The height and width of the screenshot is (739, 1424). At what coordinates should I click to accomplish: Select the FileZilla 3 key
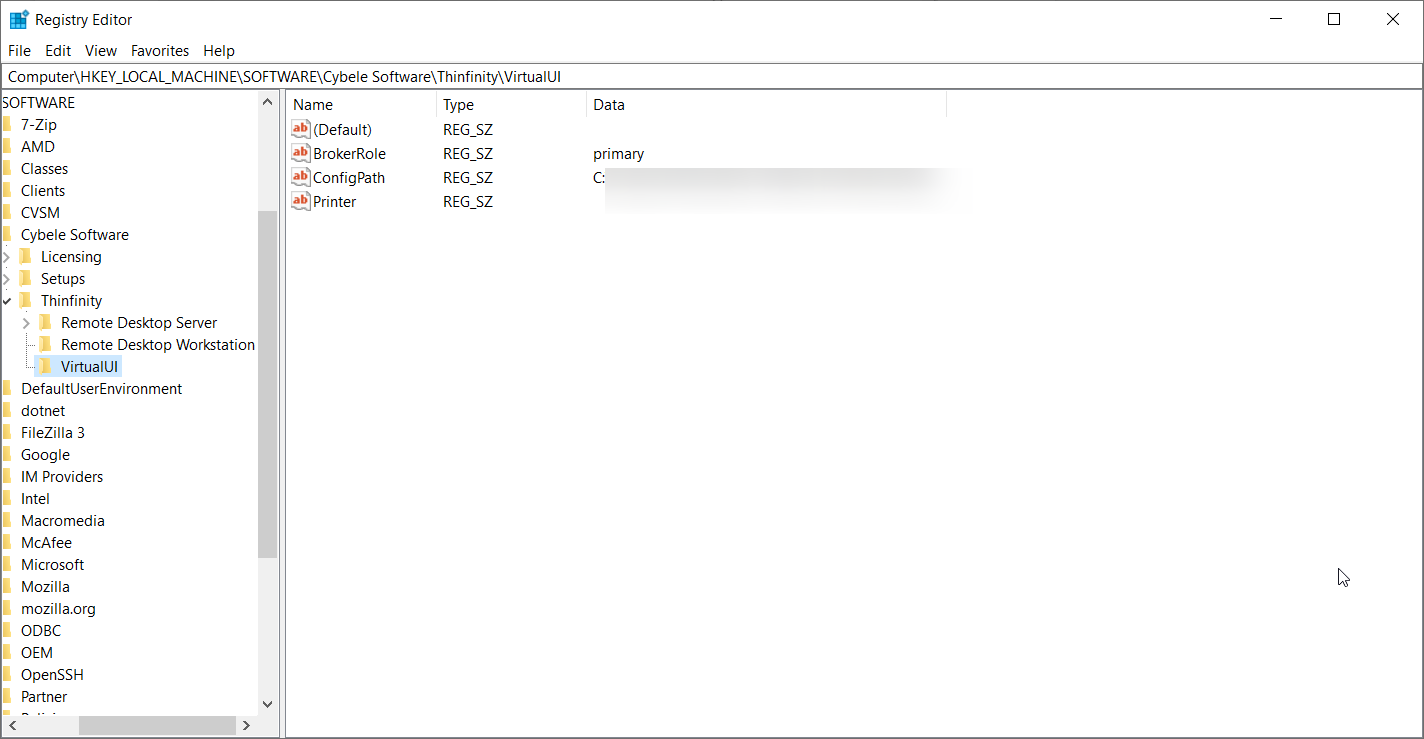(53, 432)
